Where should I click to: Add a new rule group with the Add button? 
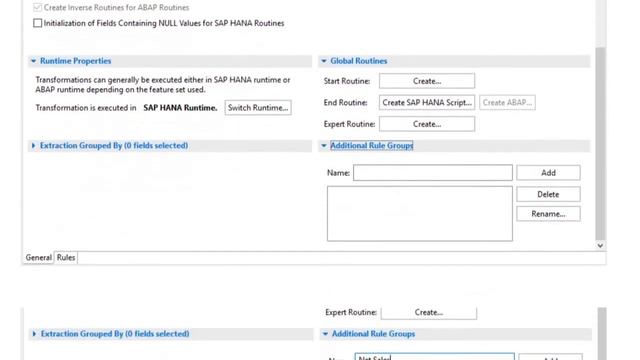click(x=548, y=173)
